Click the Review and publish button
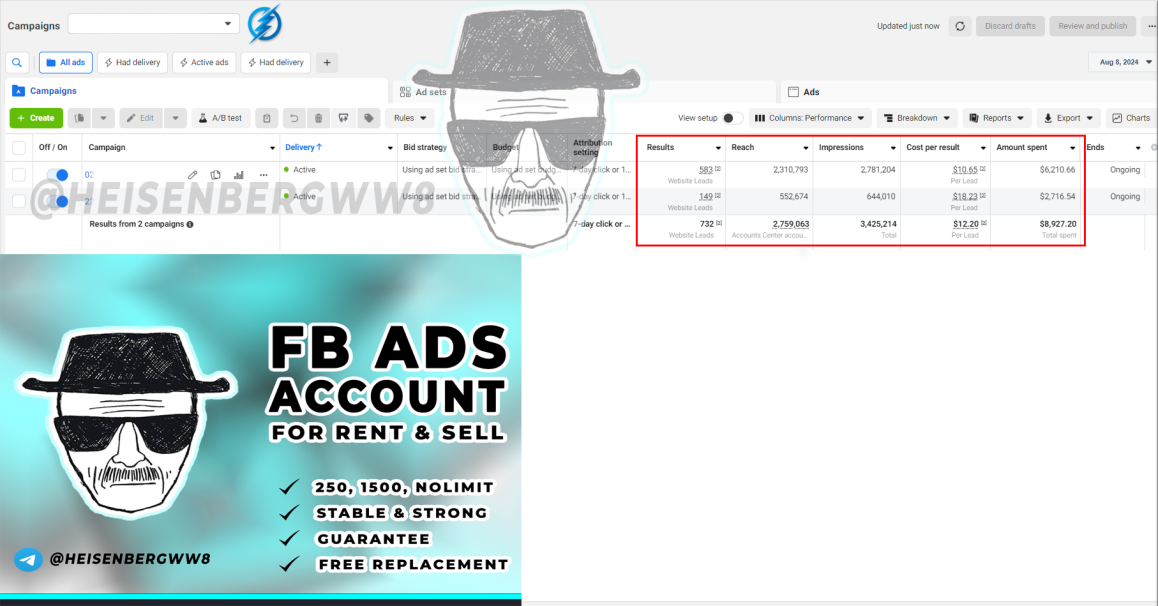 click(x=1092, y=26)
